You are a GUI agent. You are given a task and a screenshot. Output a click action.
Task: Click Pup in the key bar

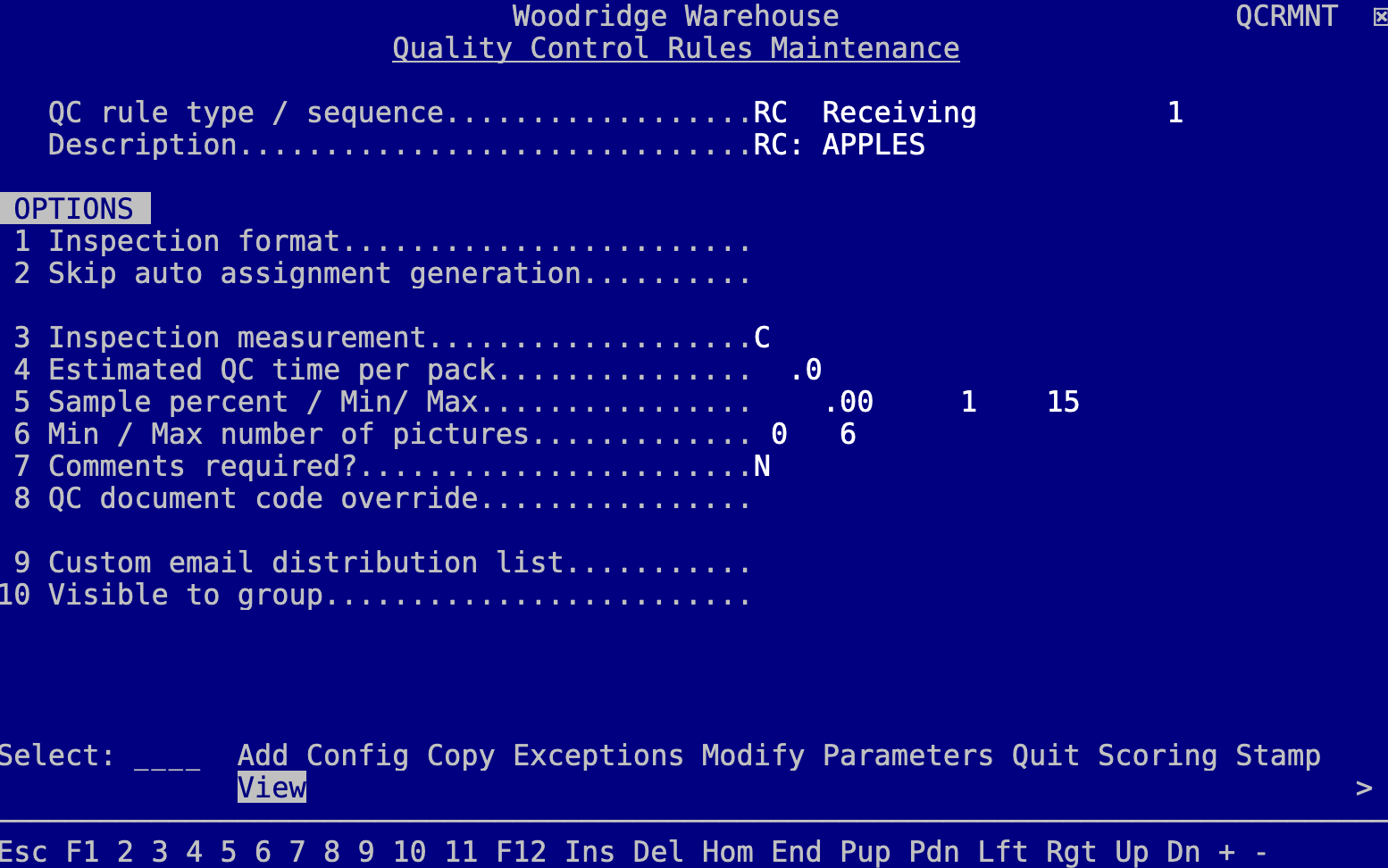pos(865,852)
